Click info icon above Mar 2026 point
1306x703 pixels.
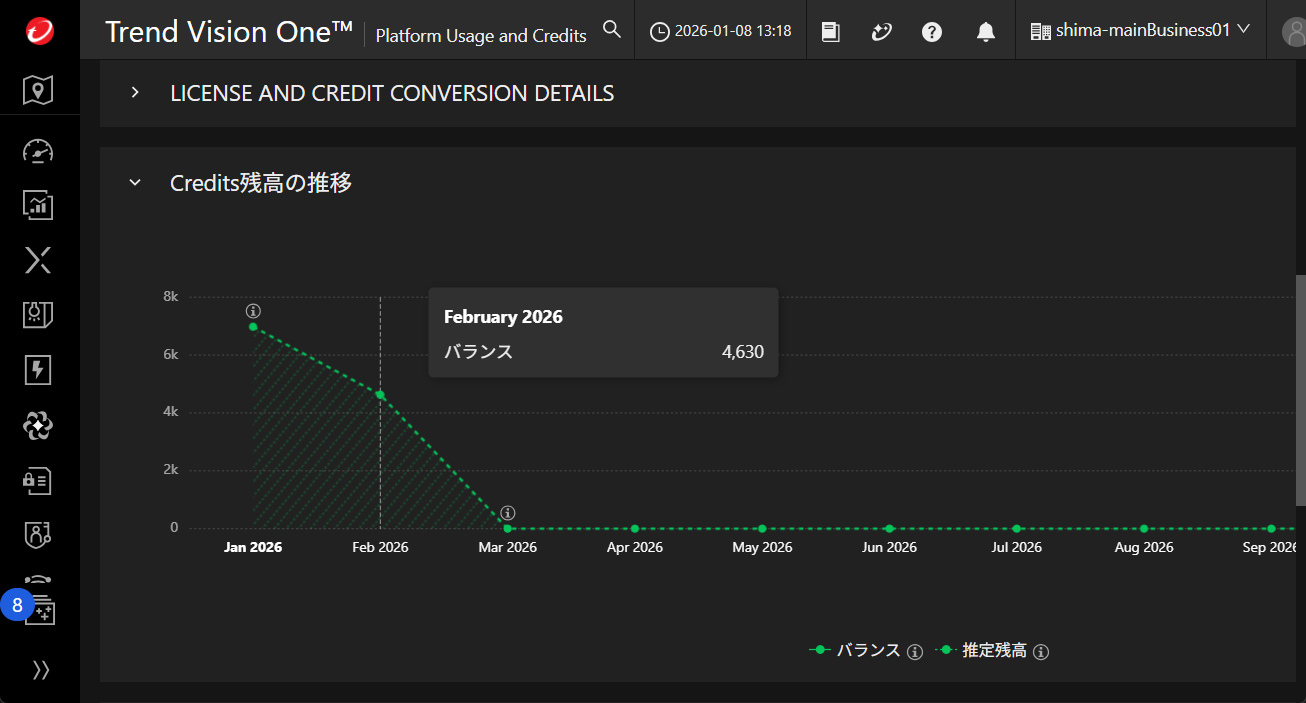click(x=508, y=513)
